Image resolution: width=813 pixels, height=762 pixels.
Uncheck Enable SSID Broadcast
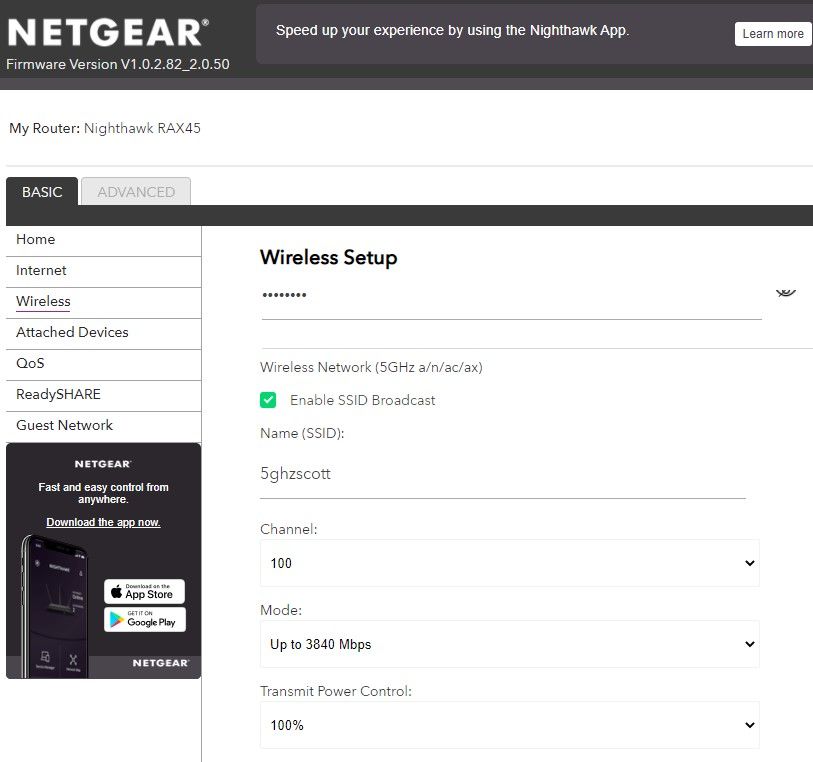(268, 399)
